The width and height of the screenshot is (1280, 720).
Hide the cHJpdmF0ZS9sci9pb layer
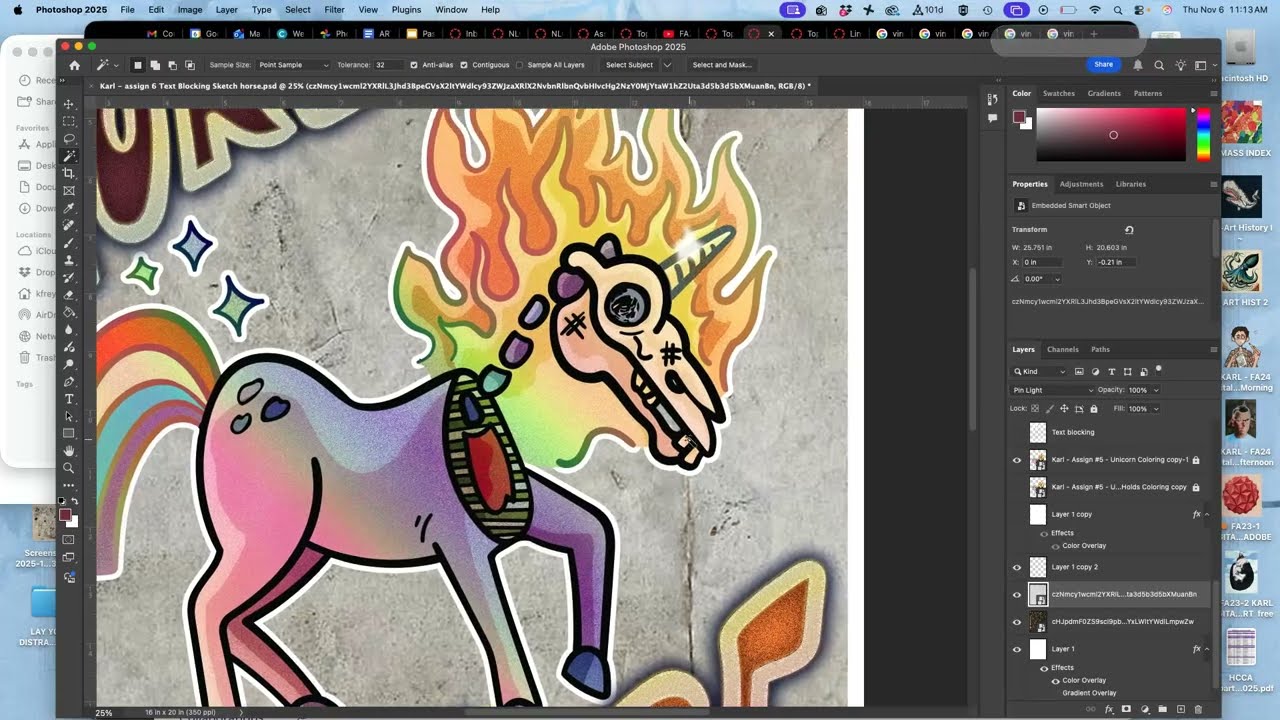click(x=1017, y=621)
